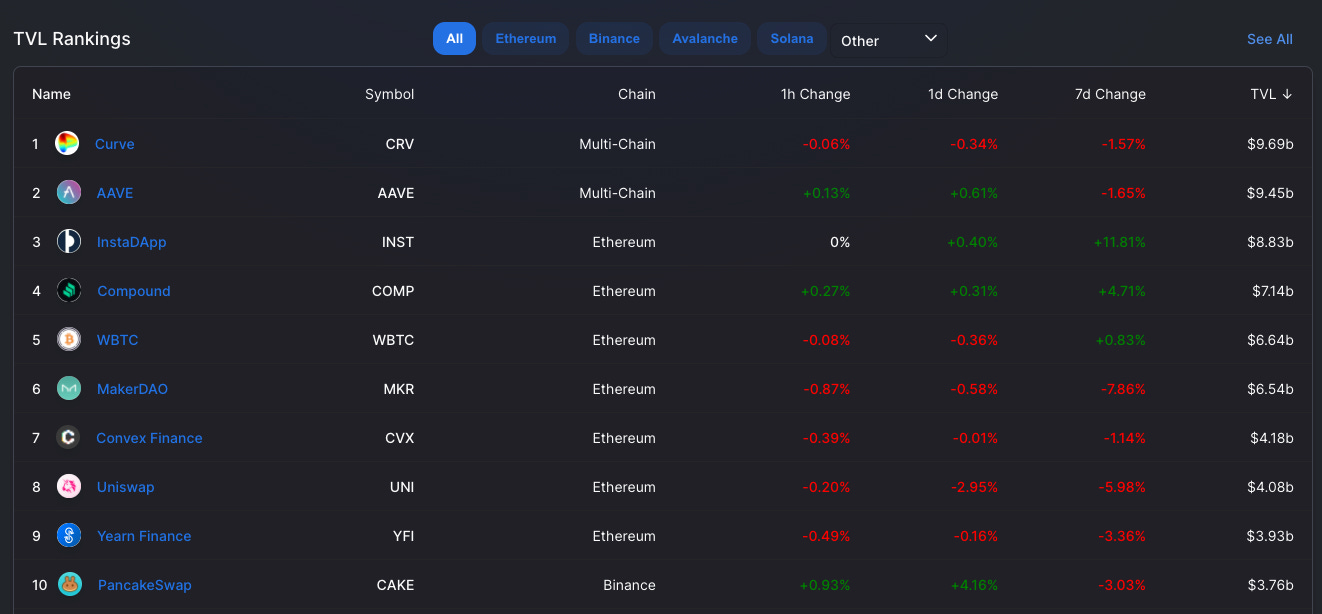This screenshot has width=1322, height=614.
Task: Sort by the 1h Change column
Action: click(x=816, y=94)
